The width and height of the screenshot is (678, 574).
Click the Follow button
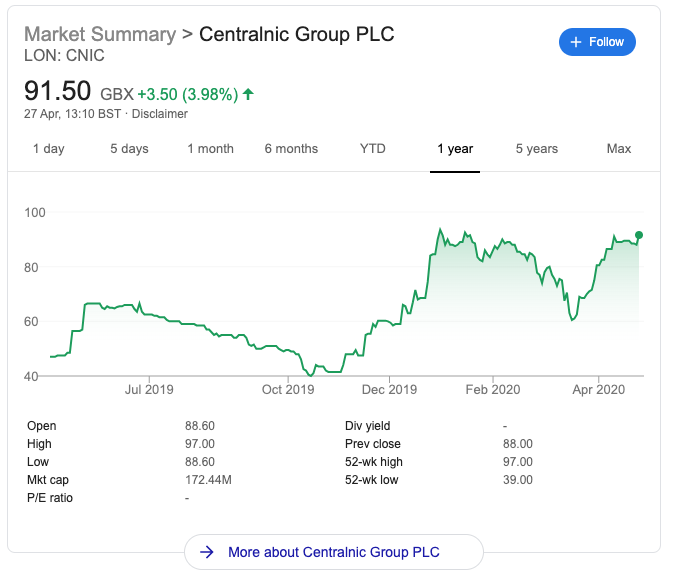click(597, 42)
